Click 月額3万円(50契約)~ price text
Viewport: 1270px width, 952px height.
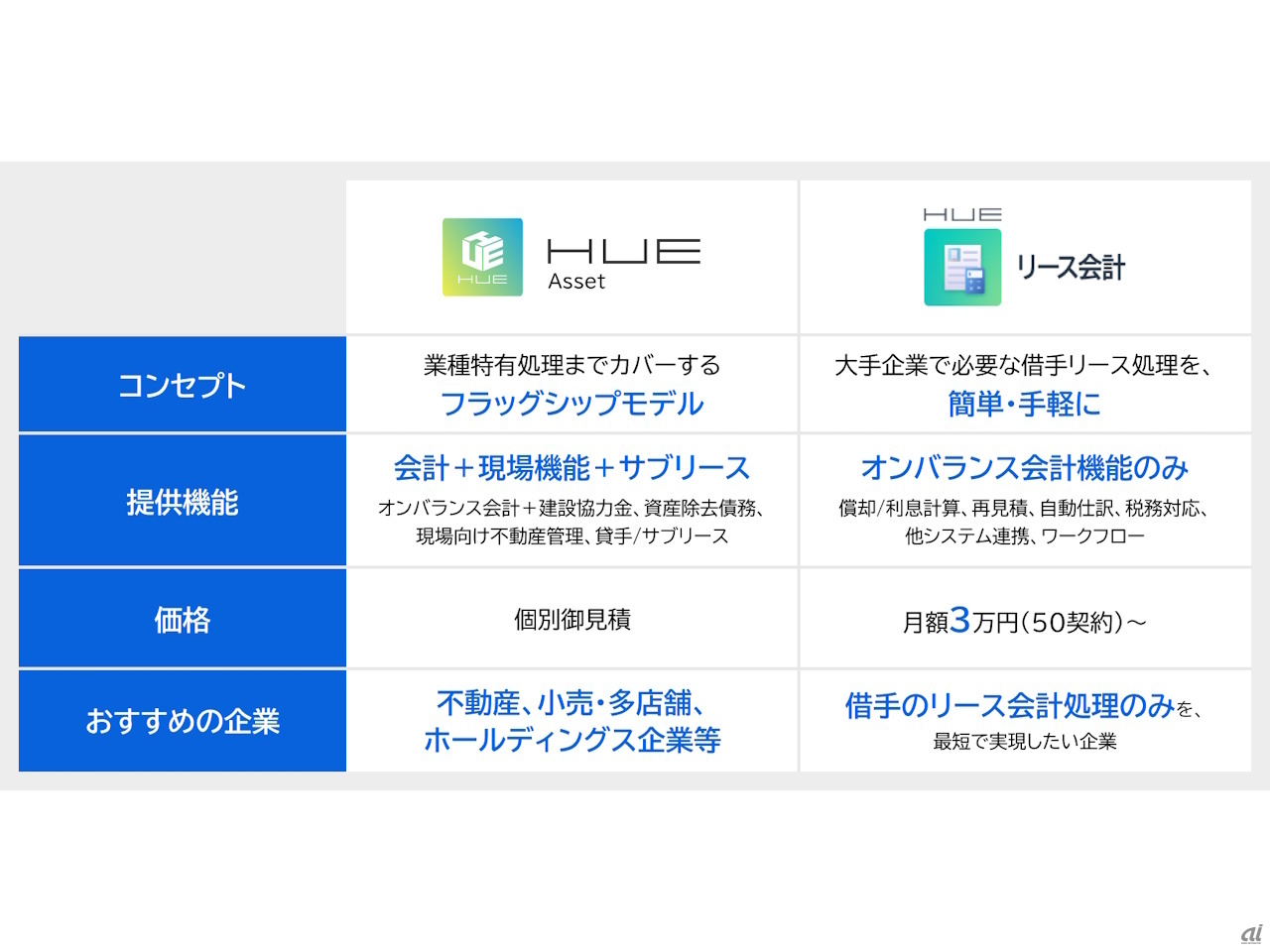[1025, 621]
